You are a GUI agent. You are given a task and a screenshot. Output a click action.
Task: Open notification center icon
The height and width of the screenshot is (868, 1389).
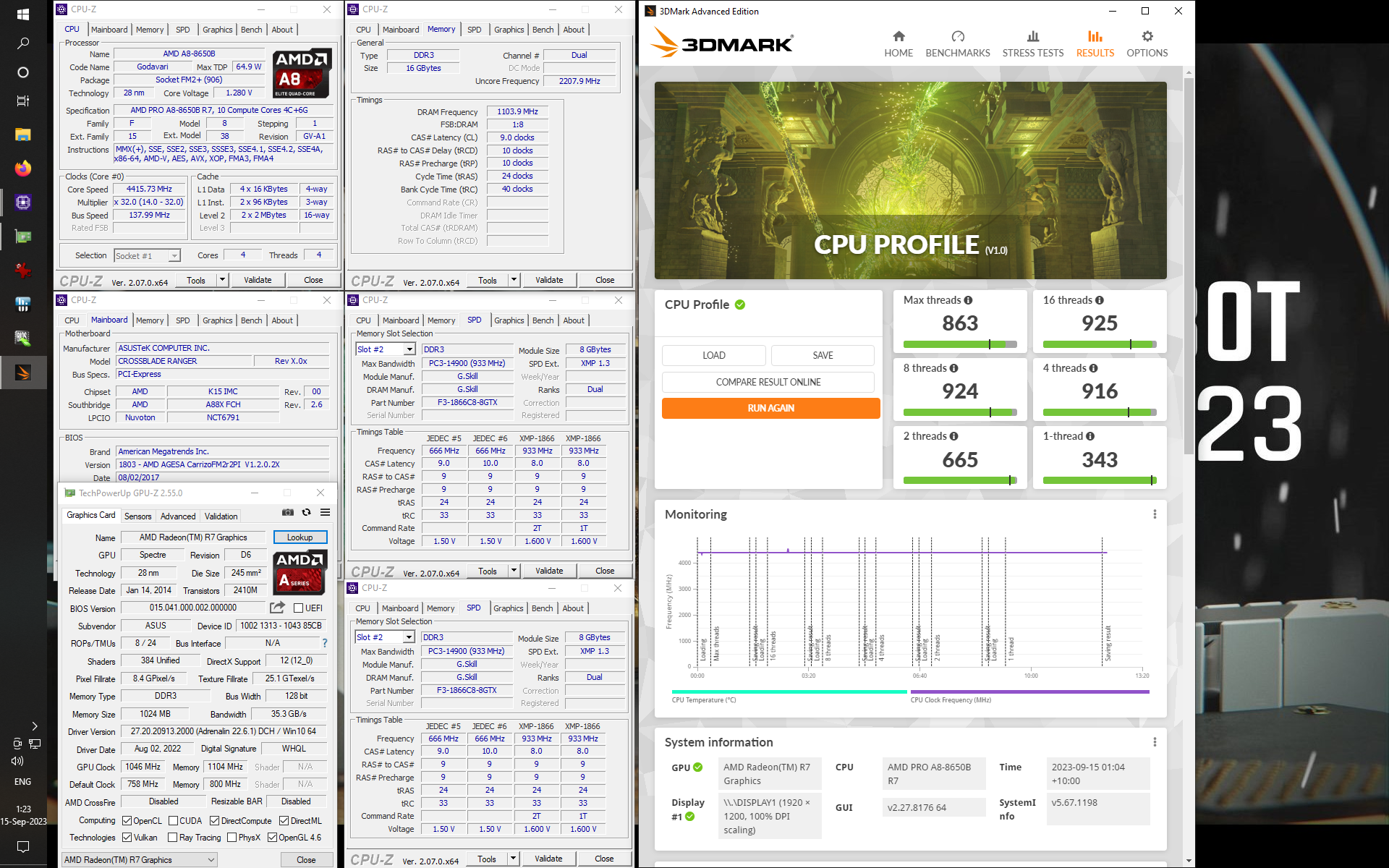pyautogui.click(x=23, y=846)
